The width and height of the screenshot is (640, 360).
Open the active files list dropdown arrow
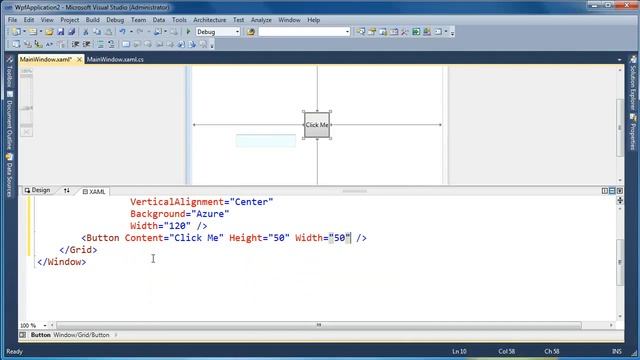pos(619,60)
